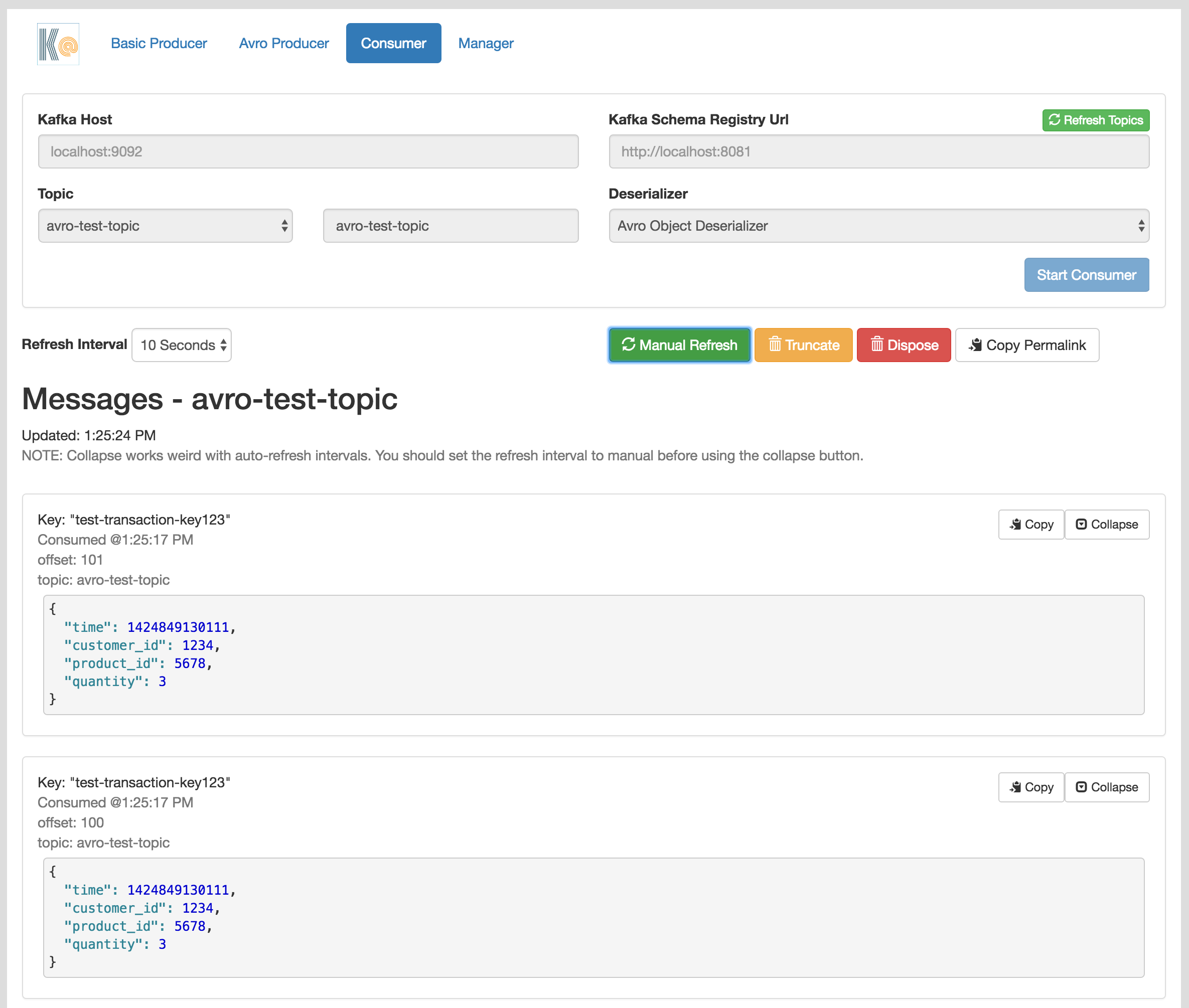This screenshot has width=1189, height=1008.
Task: Click Refresh Topics button
Action: click(1095, 120)
